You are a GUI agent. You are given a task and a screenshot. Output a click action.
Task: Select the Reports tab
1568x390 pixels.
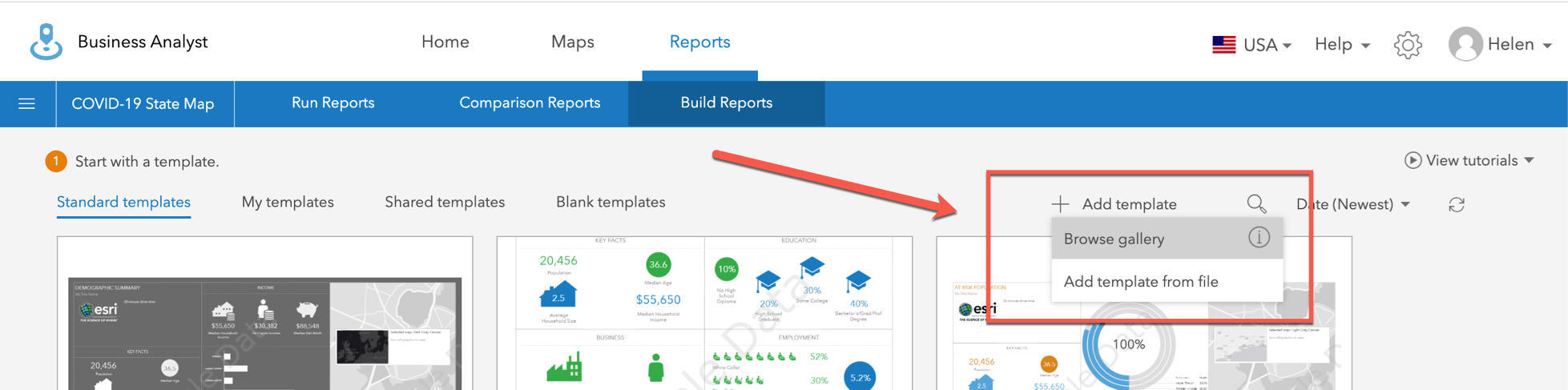pos(700,42)
